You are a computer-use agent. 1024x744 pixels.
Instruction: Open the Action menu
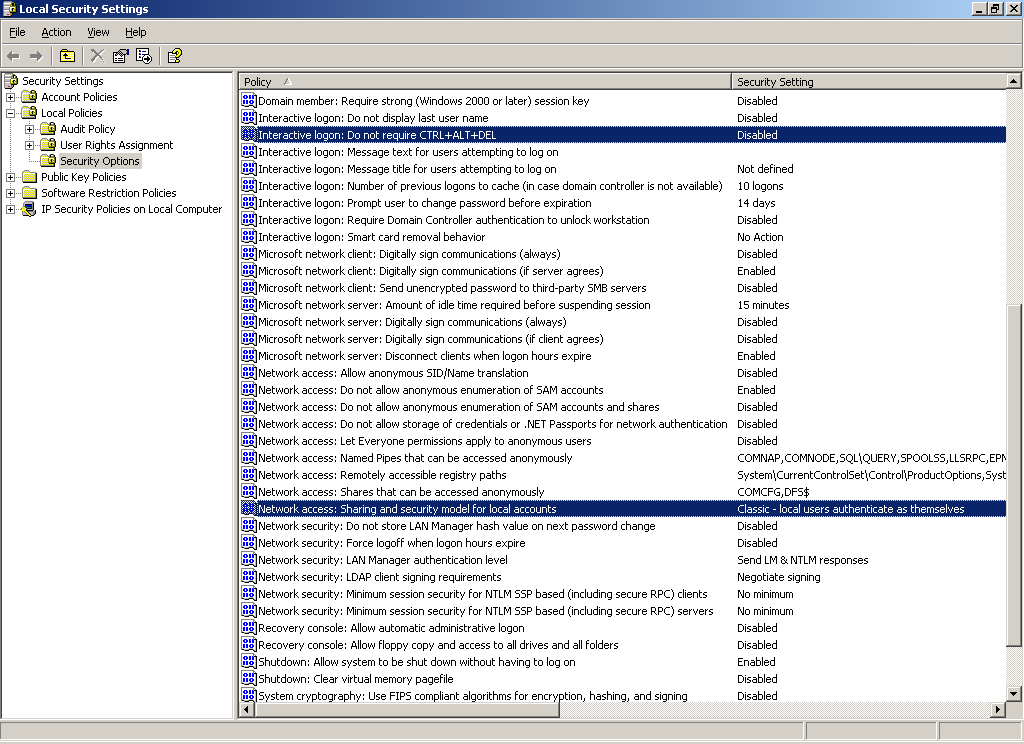pos(56,32)
